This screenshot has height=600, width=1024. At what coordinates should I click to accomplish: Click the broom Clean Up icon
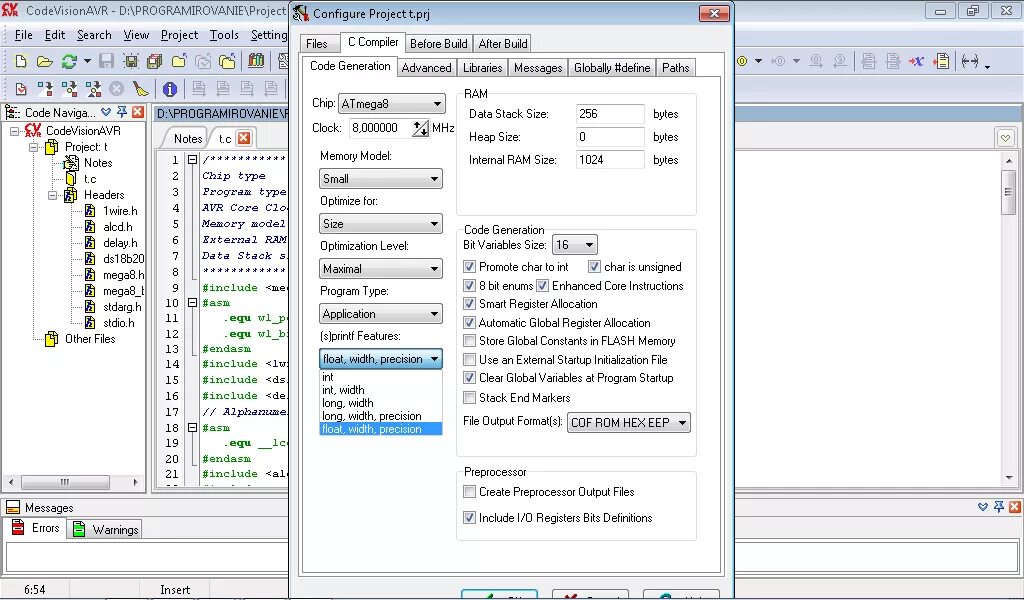(x=140, y=89)
